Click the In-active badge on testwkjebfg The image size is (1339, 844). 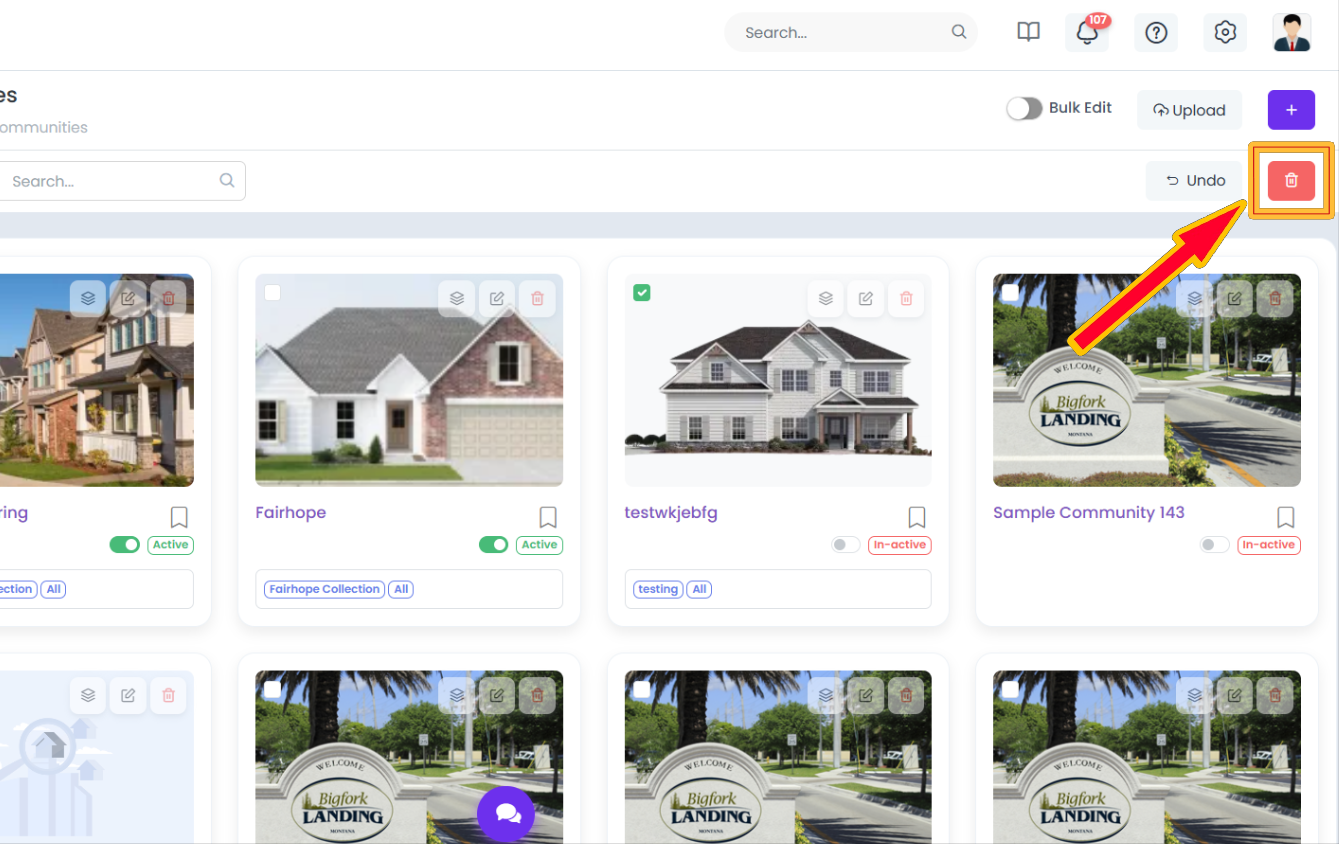point(900,545)
